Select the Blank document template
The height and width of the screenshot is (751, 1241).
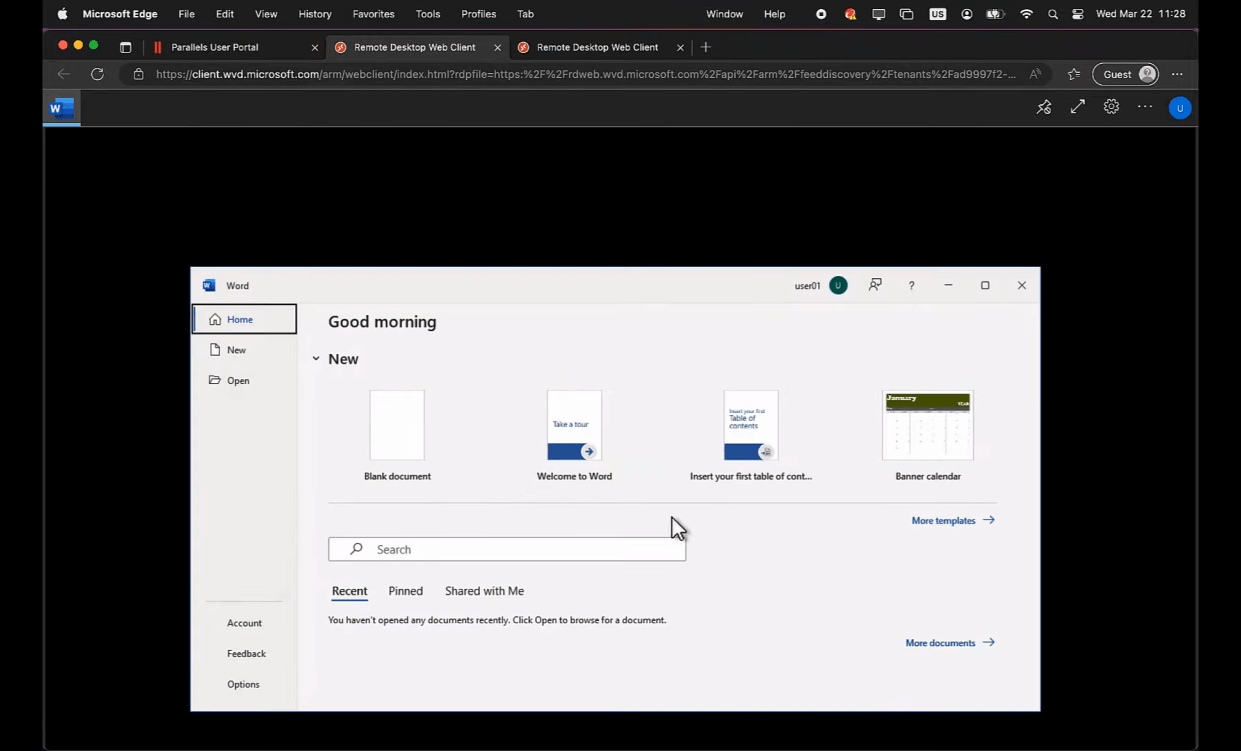[x=397, y=426]
